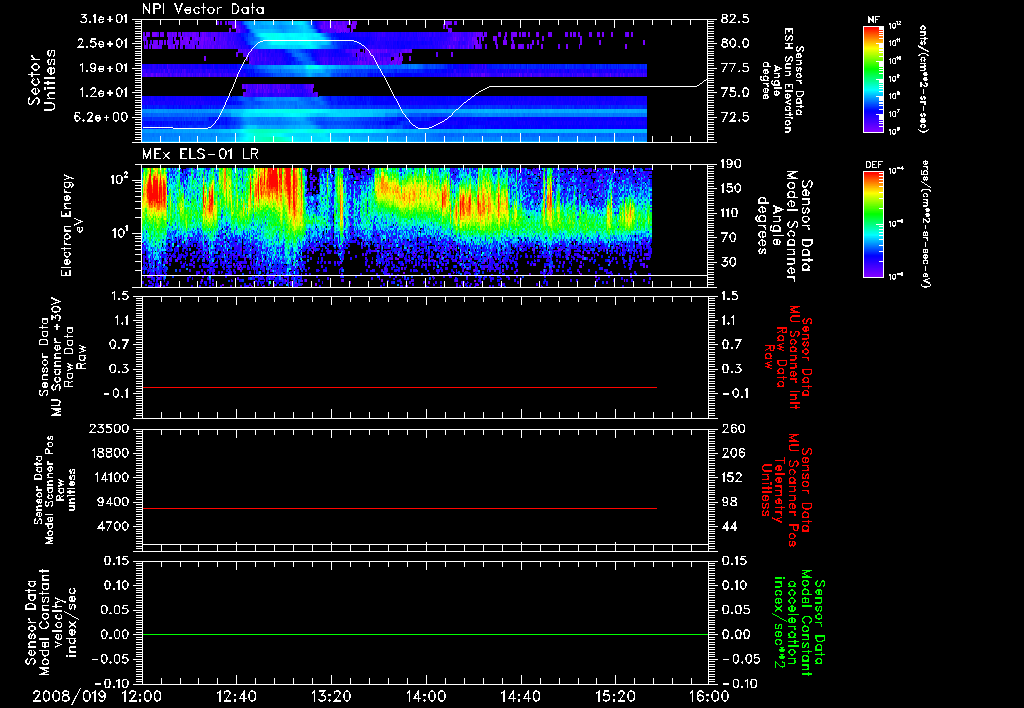Click the MEx ELS-01 LR panel title
This screenshot has width=1024, height=708.
pyautogui.click(x=200, y=154)
